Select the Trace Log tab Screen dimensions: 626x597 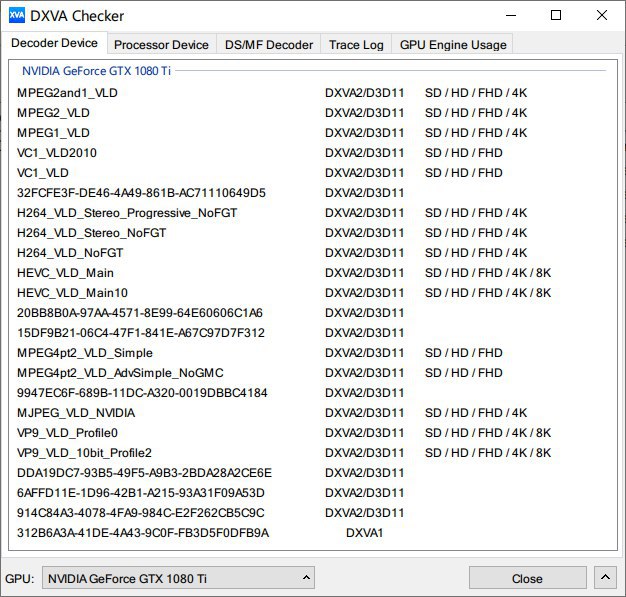tap(356, 45)
